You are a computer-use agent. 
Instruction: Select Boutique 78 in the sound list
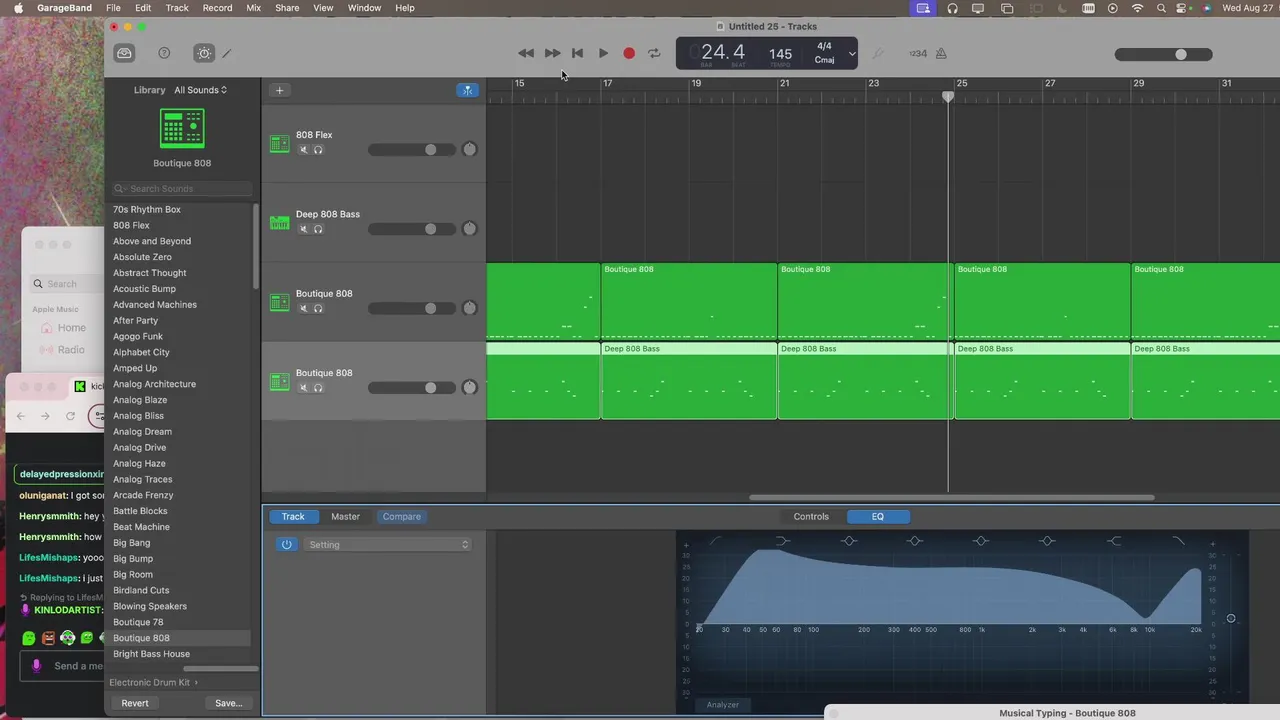(138, 622)
